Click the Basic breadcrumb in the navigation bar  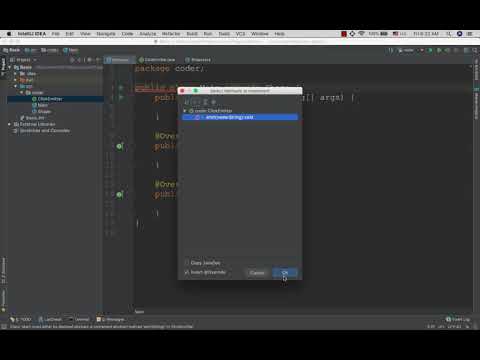pyautogui.click(x=12, y=50)
